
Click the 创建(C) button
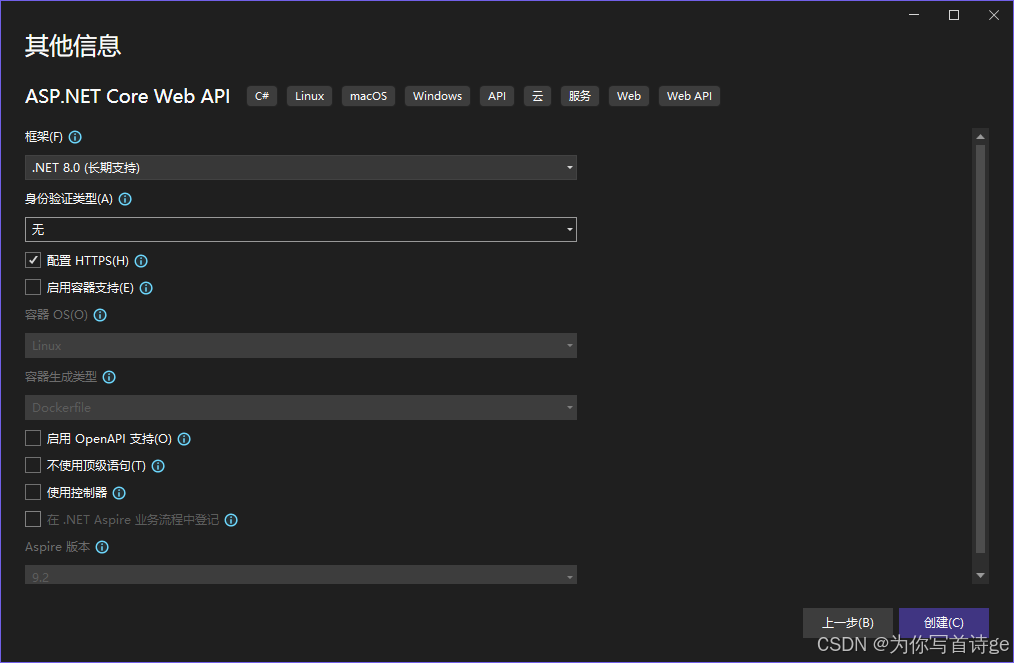[944, 622]
